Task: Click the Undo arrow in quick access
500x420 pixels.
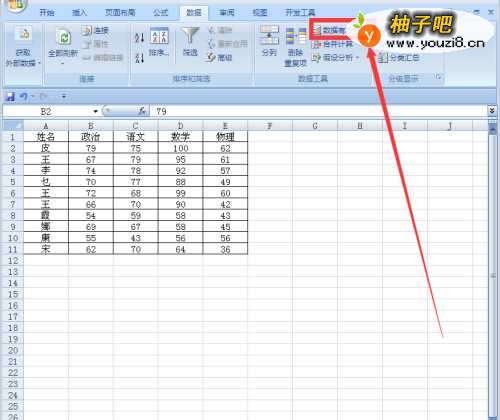Action: (x=23, y=97)
